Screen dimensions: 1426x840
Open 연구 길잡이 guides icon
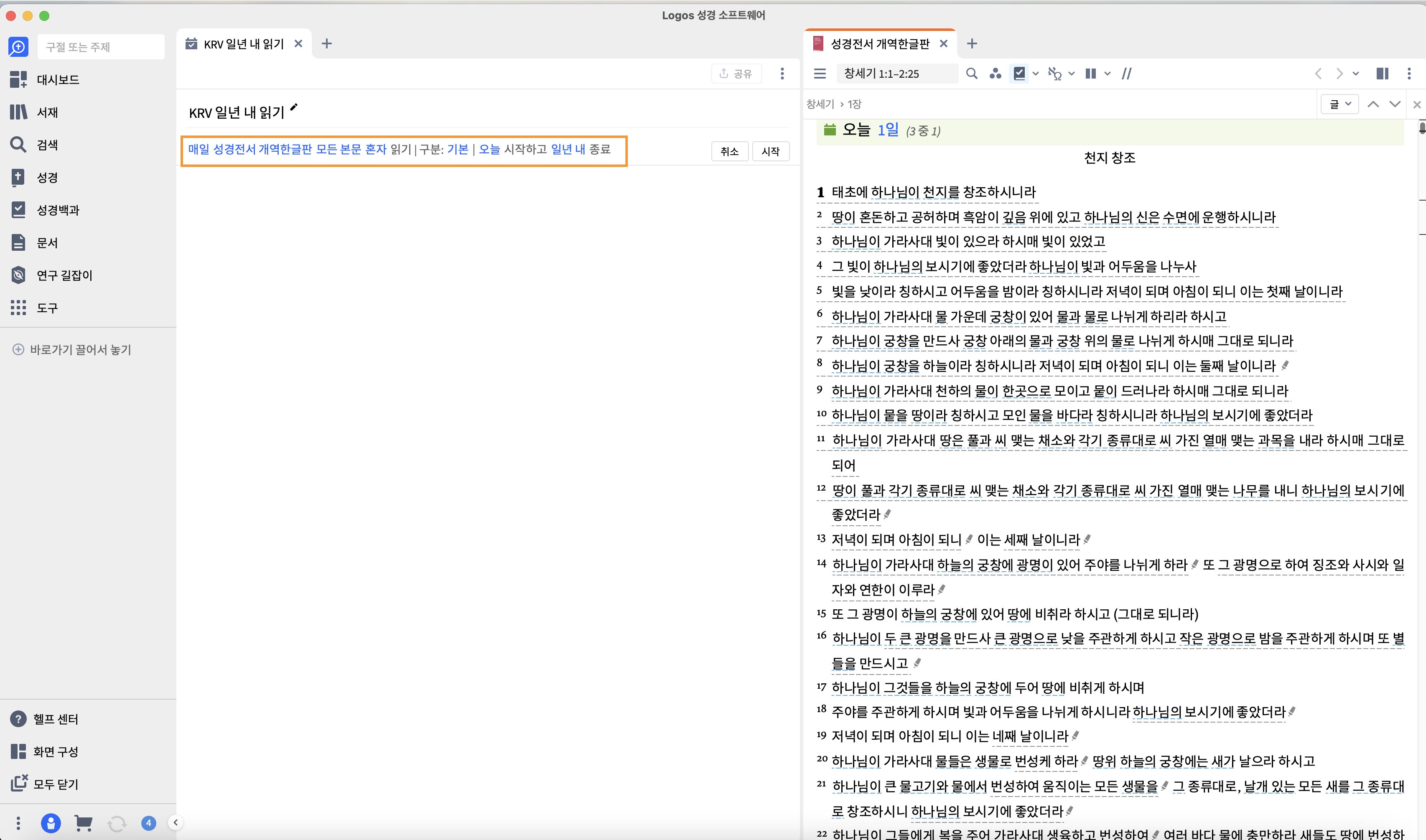[x=18, y=275]
